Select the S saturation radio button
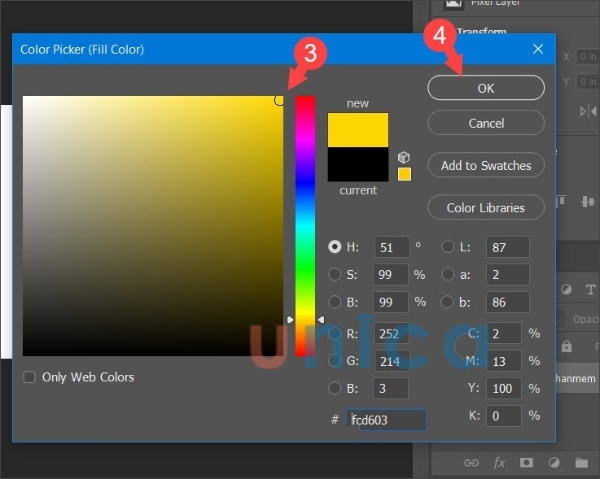The height and width of the screenshot is (479, 600). pyautogui.click(x=334, y=274)
